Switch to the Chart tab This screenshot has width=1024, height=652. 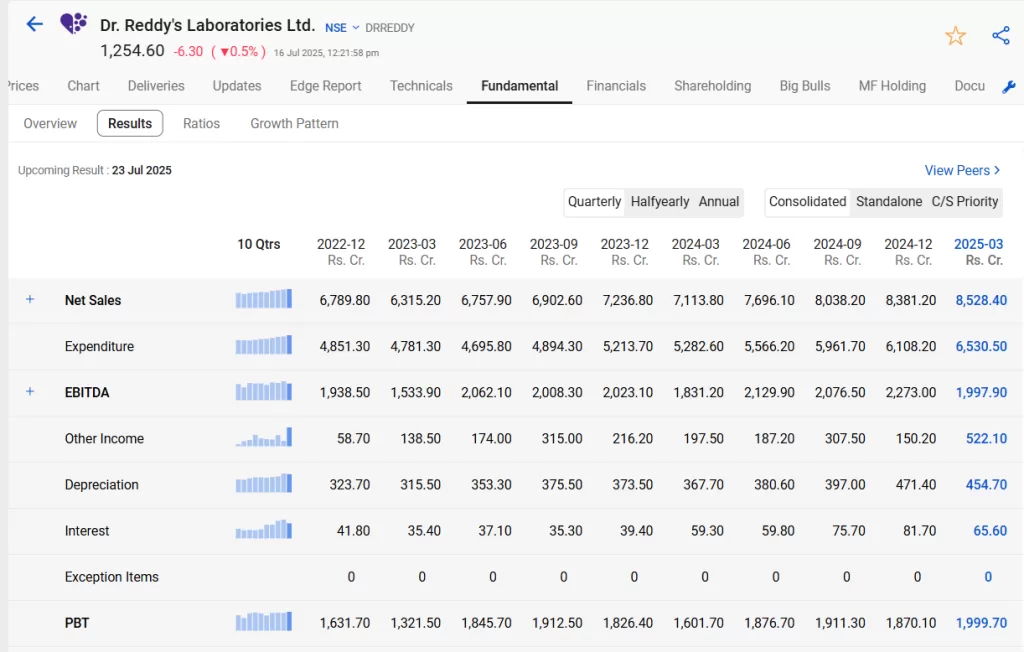pos(83,86)
